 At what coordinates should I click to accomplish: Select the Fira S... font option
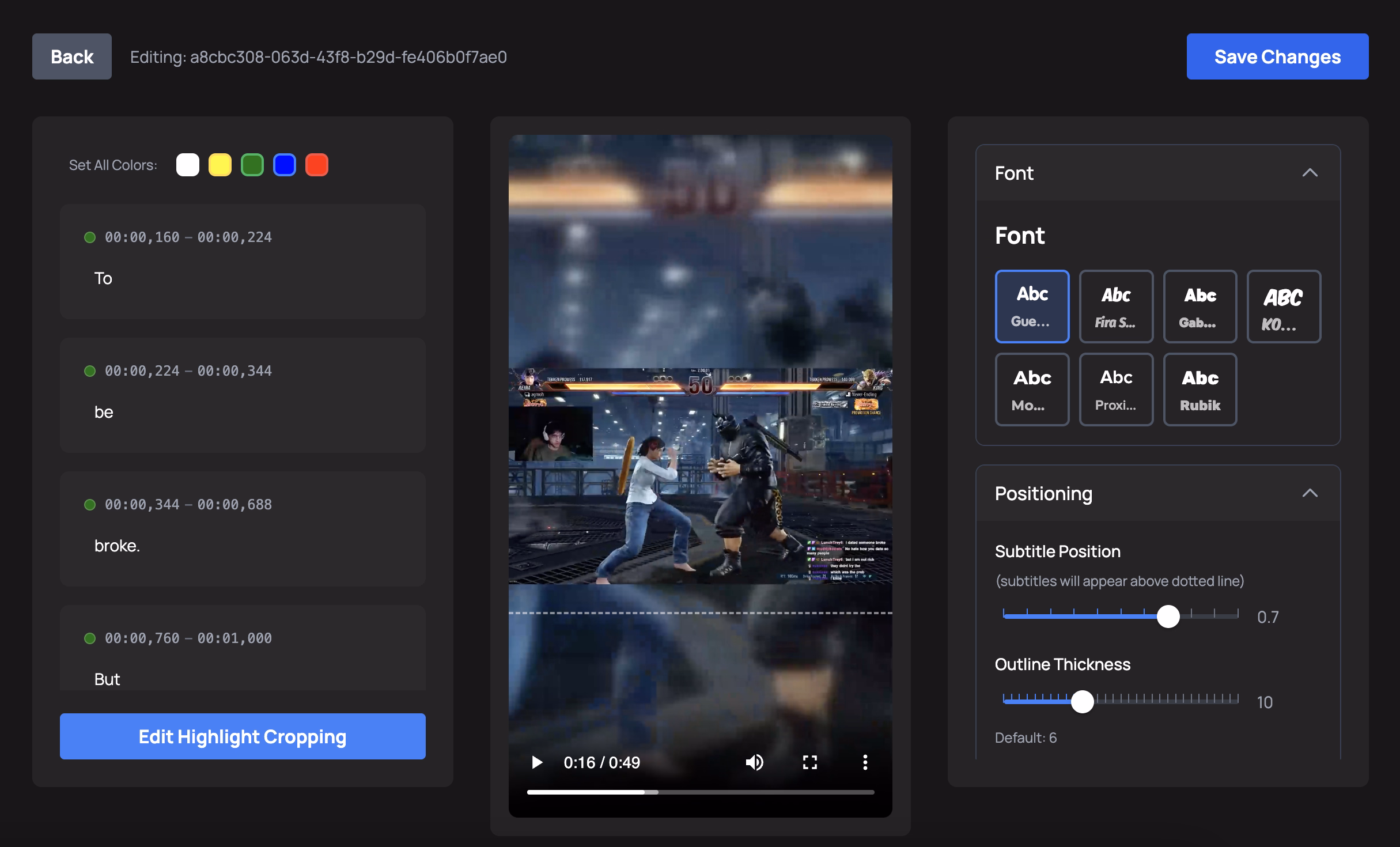pyautogui.click(x=1116, y=307)
